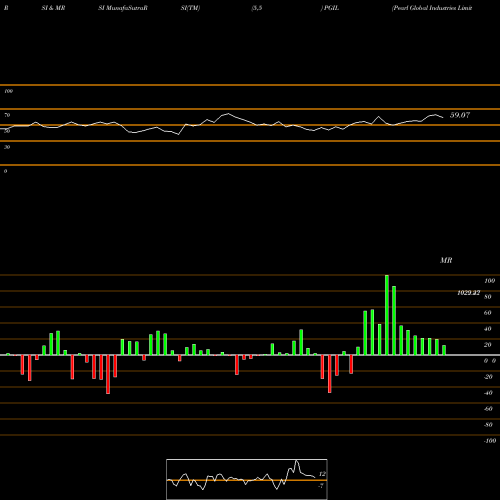Click the MR axis label 40
Viewport: 500px width, 500px height.
488,329
